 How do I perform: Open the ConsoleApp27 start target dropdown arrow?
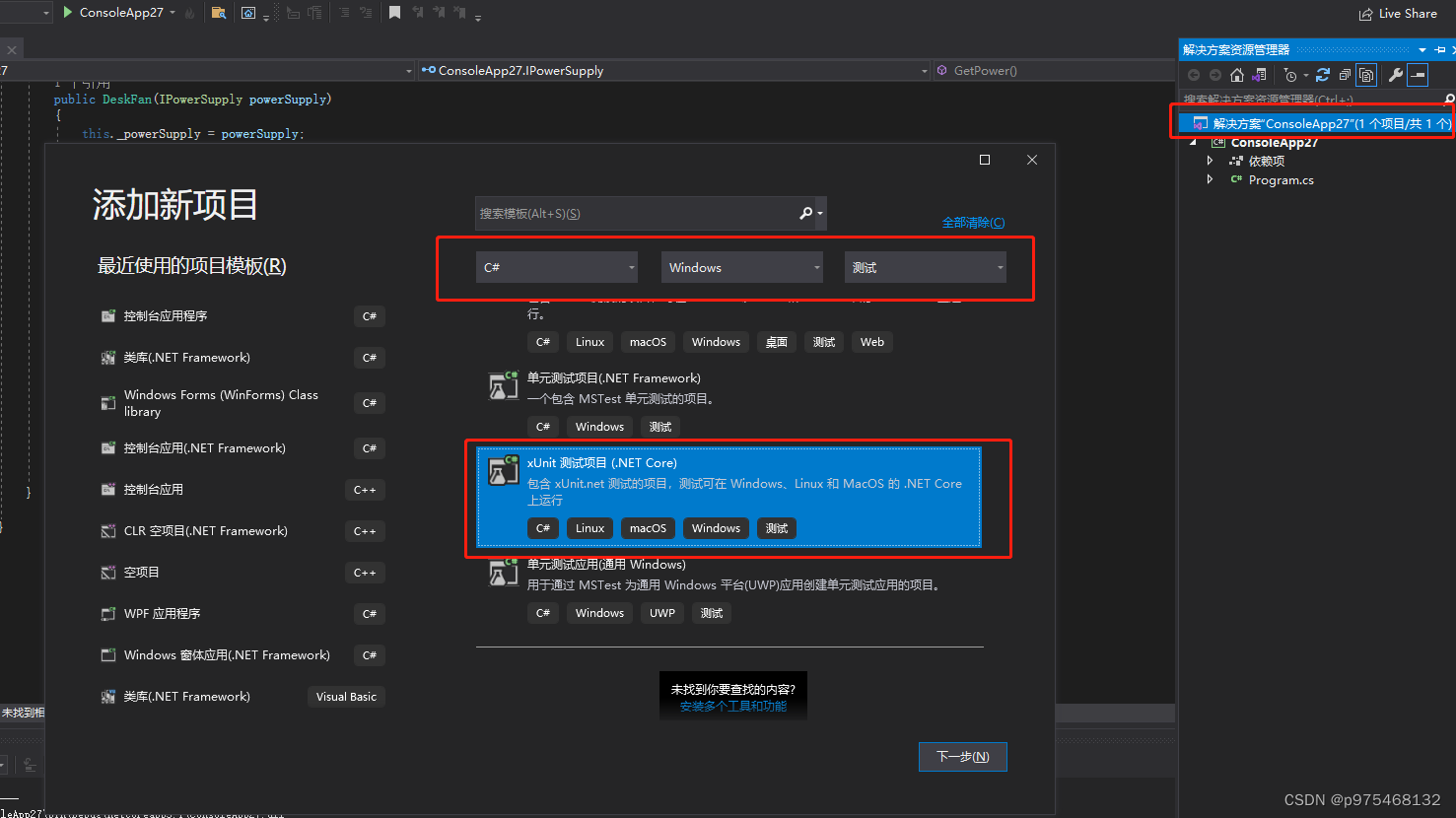[173, 13]
